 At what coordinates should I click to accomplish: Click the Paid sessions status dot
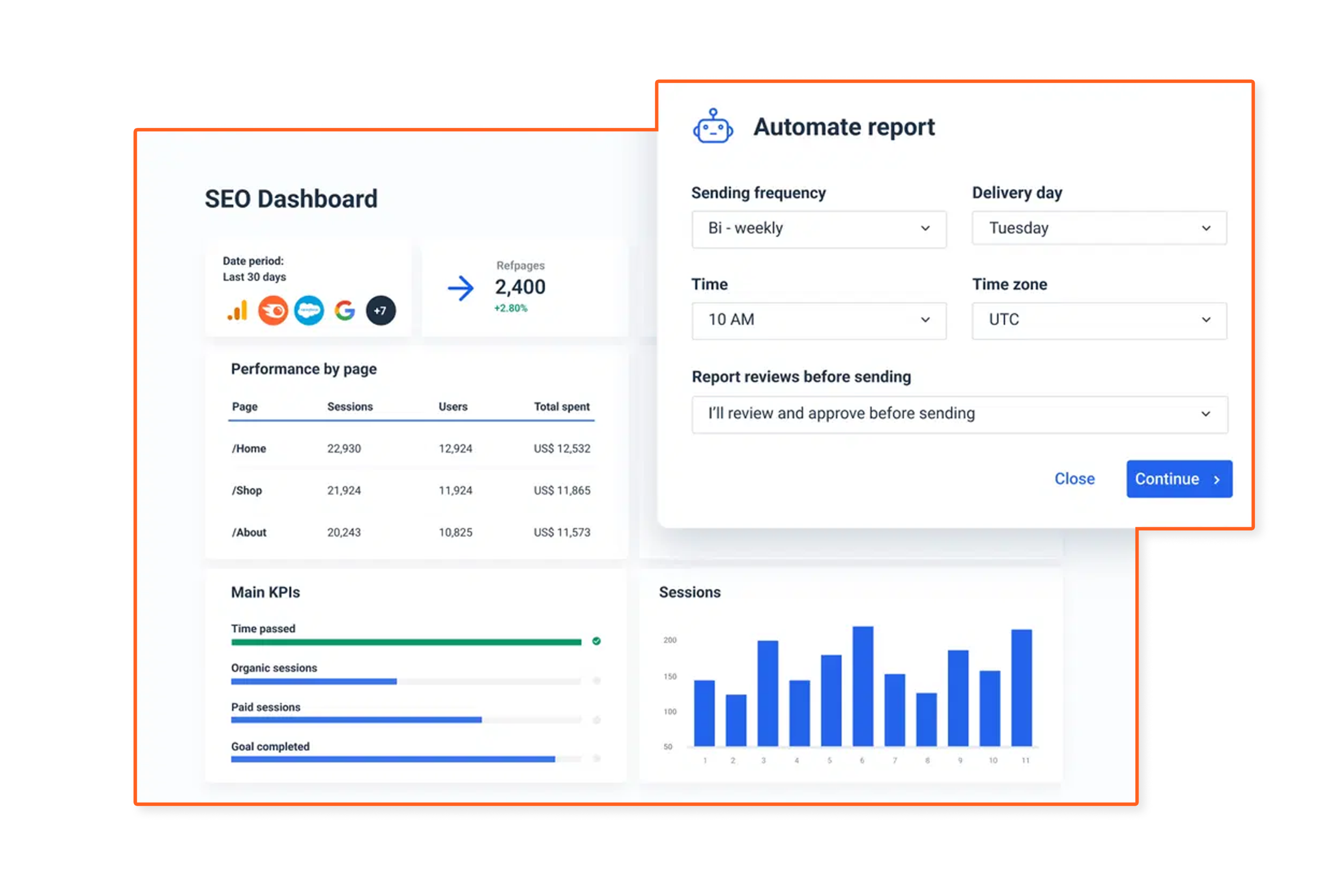point(596,720)
